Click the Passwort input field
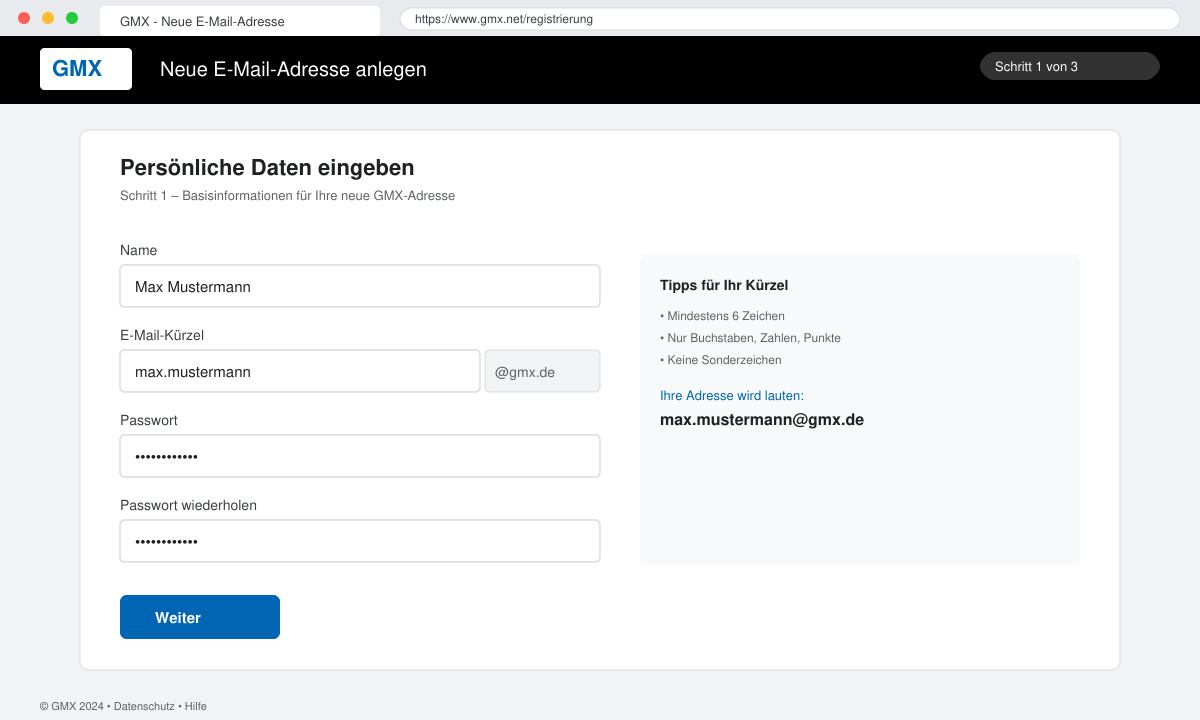This screenshot has width=1200, height=720. (360, 456)
